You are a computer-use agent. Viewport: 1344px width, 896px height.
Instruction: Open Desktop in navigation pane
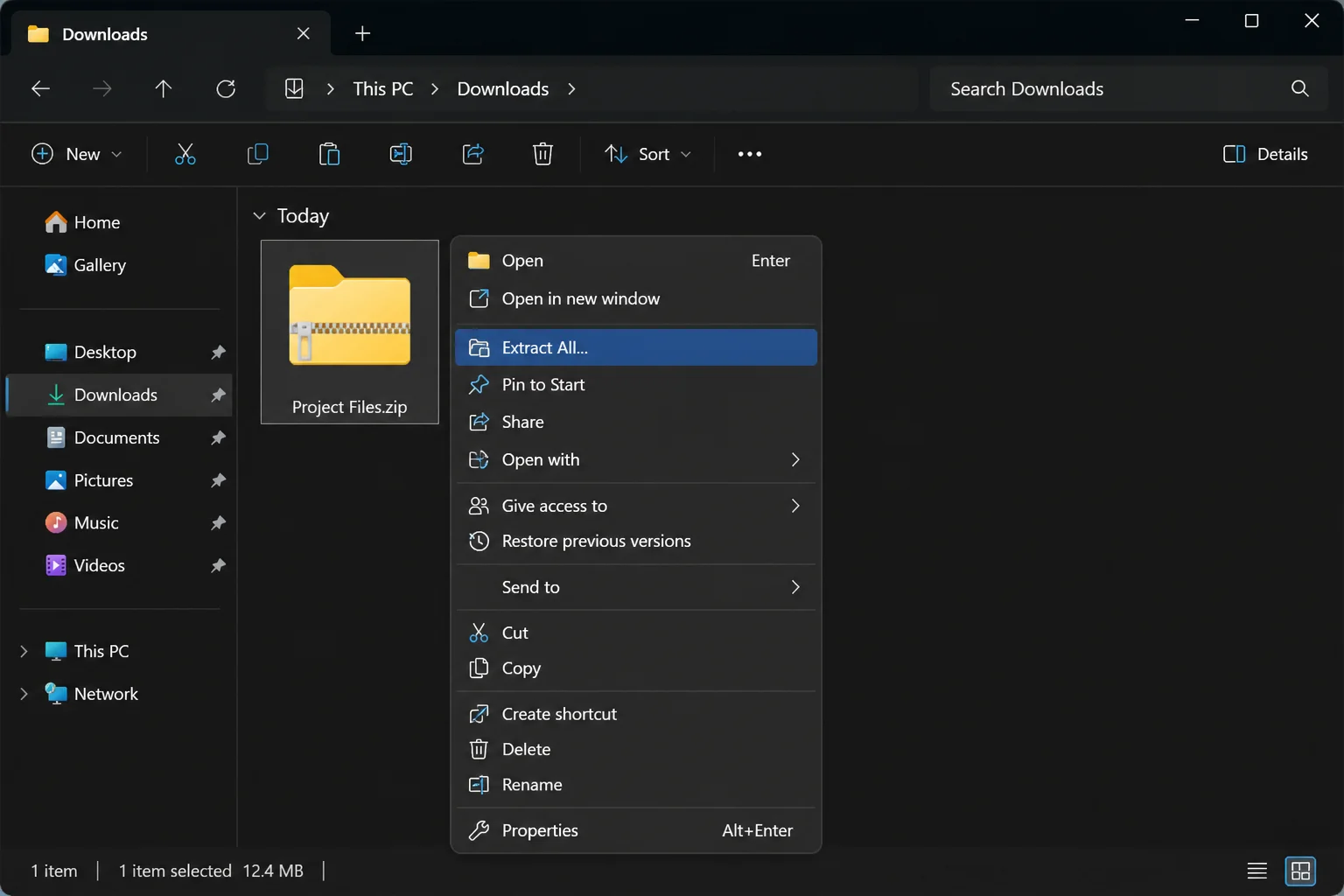tap(119, 352)
